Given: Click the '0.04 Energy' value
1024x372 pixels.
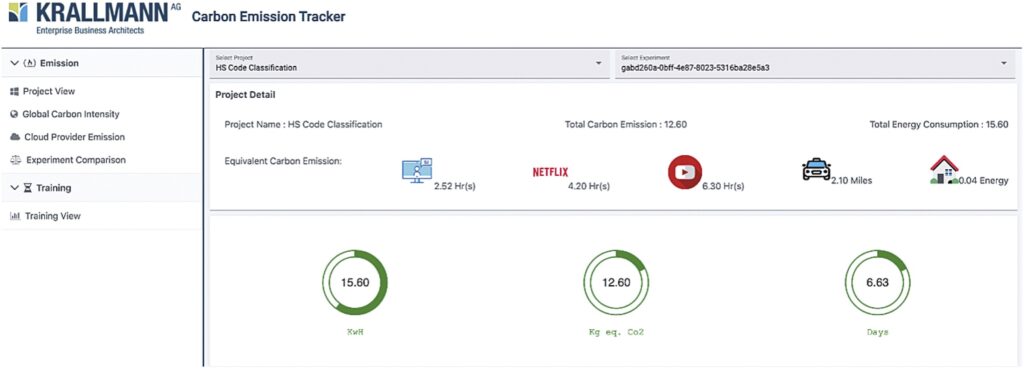Looking at the screenshot, I should coord(984,181).
